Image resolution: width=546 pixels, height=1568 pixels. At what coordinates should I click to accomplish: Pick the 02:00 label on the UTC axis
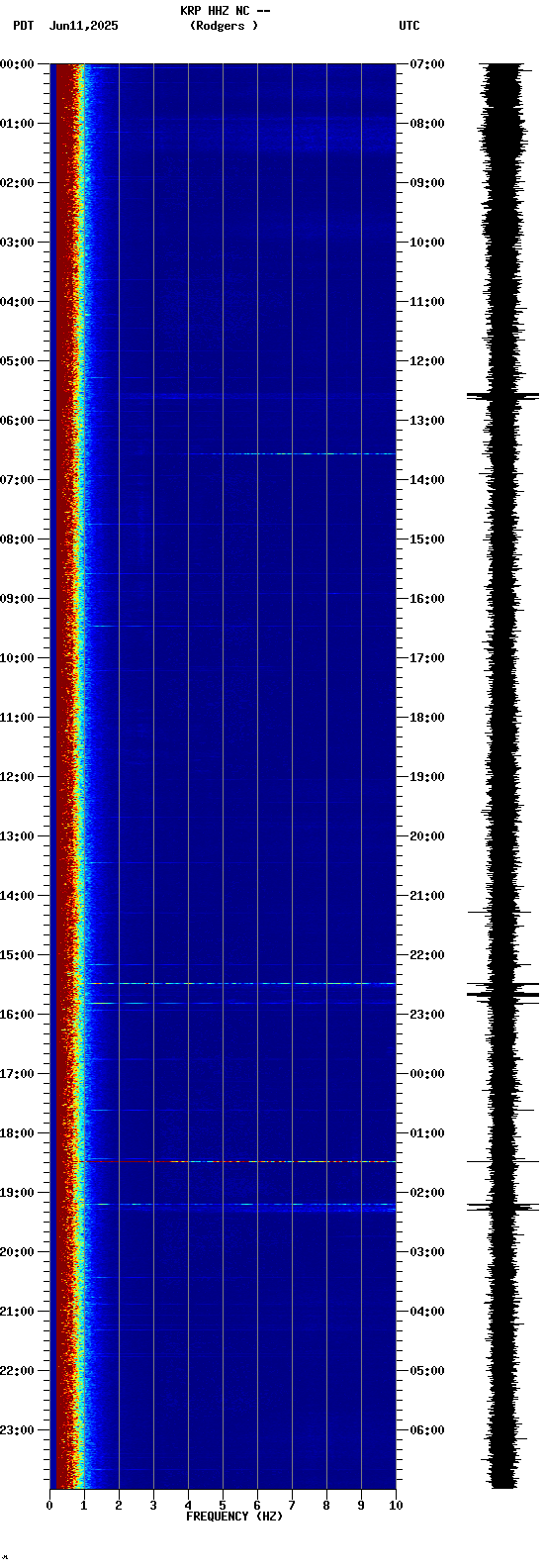point(427,1193)
